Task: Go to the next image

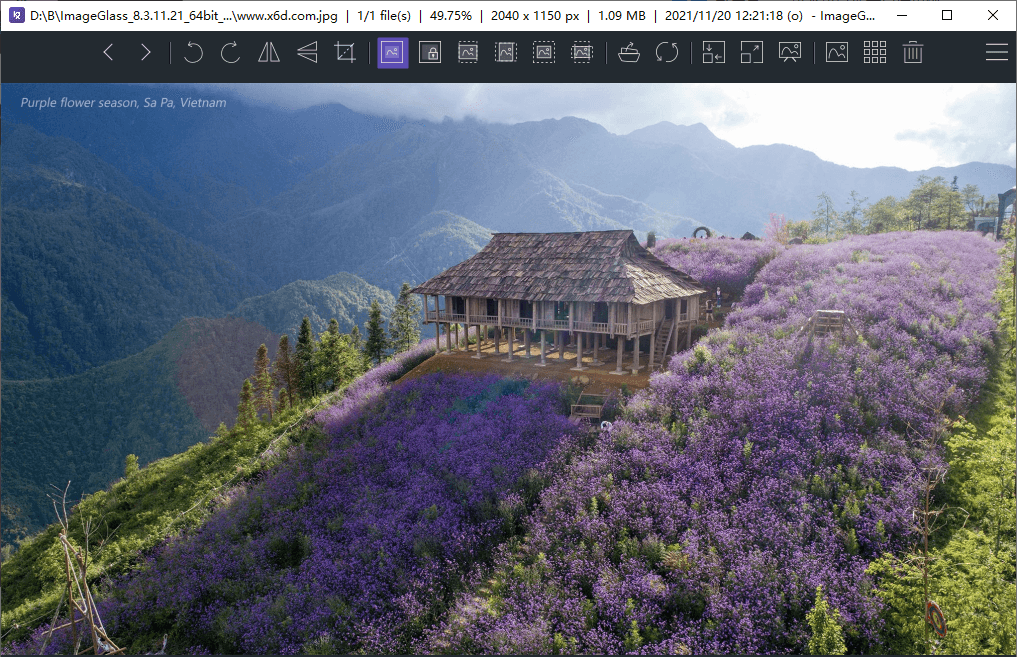Action: (145, 52)
